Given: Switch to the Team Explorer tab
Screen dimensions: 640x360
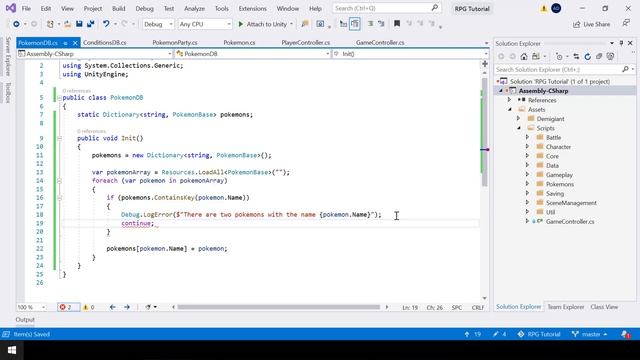Looking at the screenshot, I should point(566,307).
